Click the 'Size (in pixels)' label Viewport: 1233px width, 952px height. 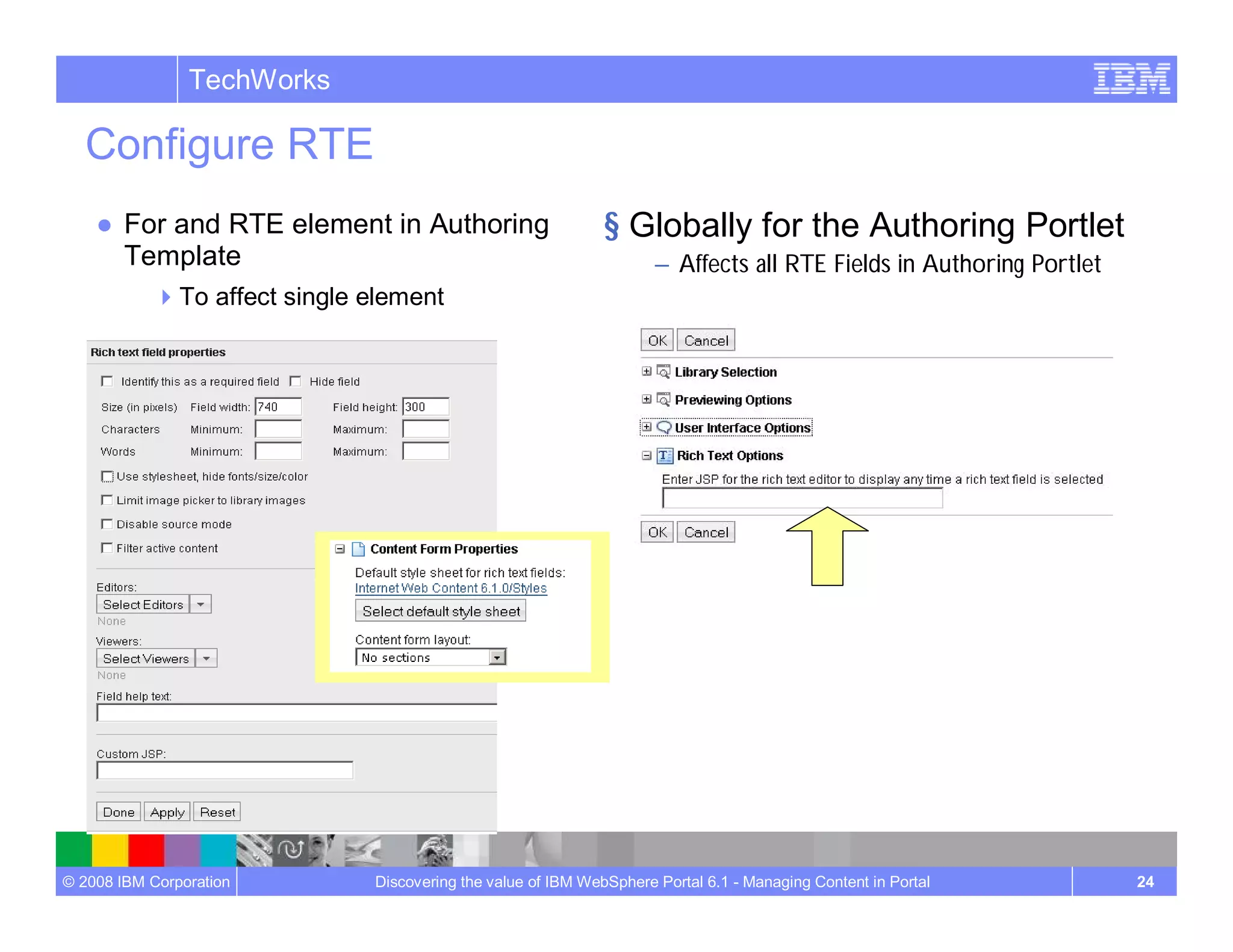pyautogui.click(x=139, y=407)
